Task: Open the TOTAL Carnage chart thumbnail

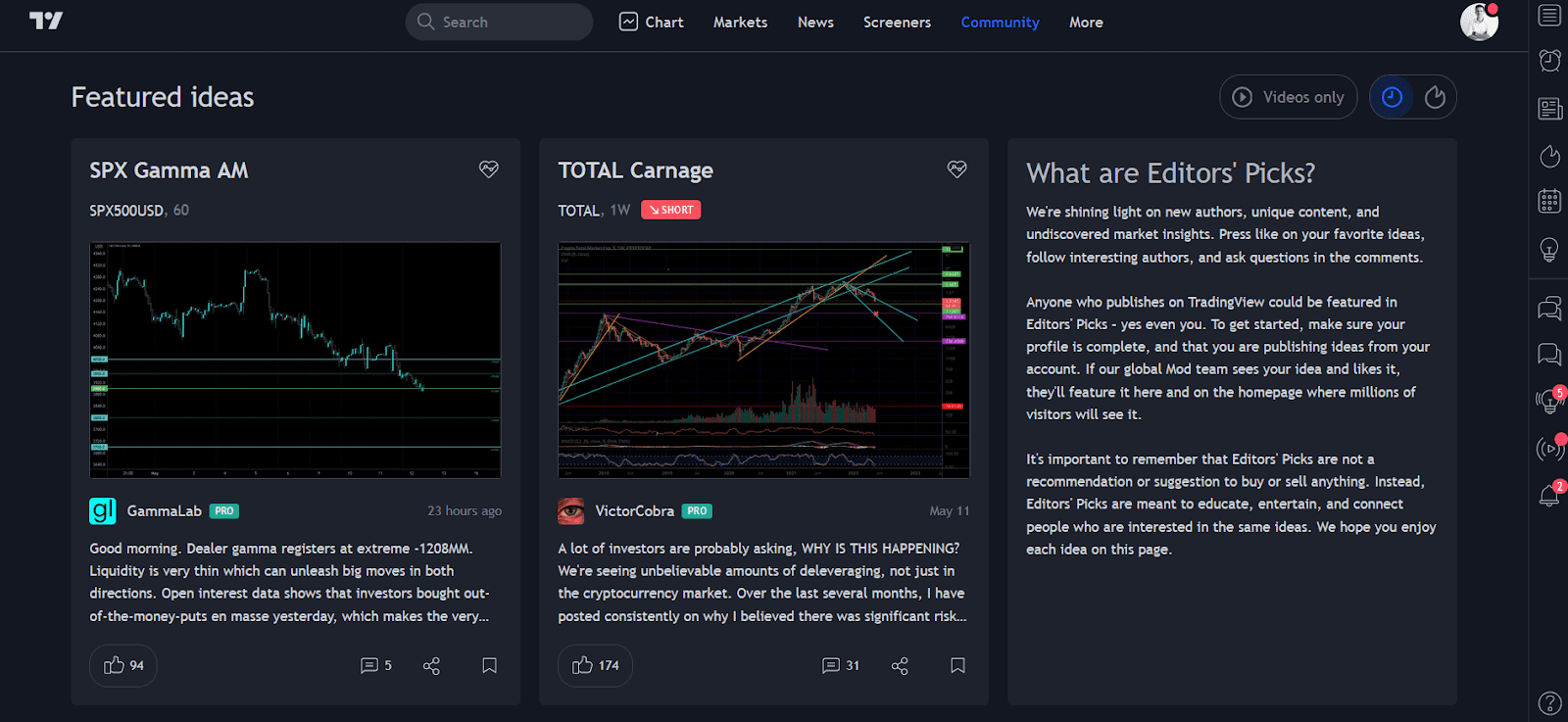Action: click(x=763, y=360)
